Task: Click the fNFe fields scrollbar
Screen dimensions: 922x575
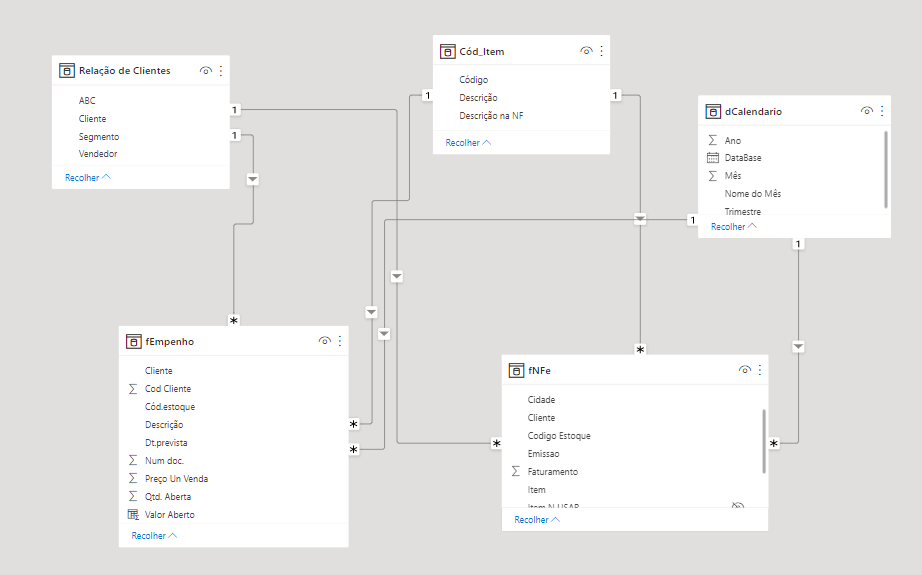Action: [x=764, y=441]
